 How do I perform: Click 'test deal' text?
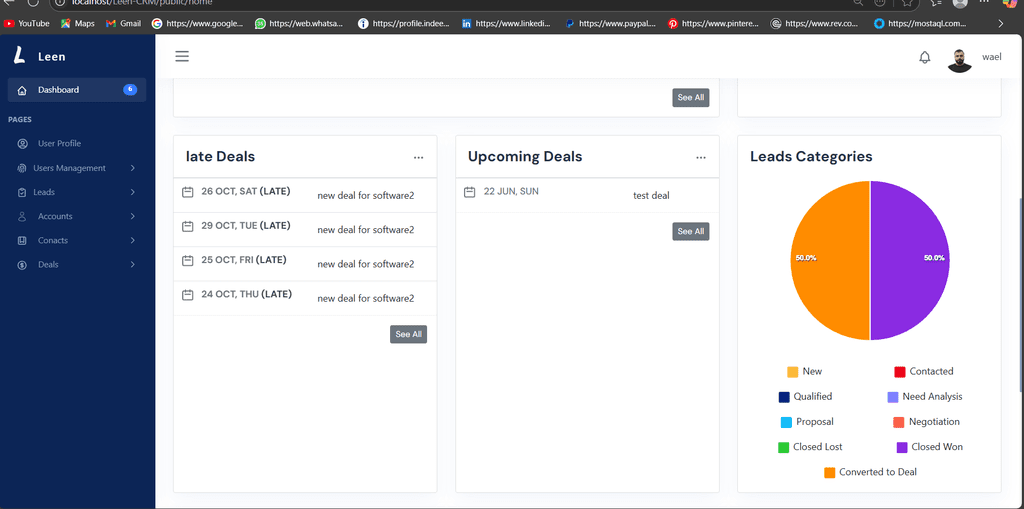click(x=651, y=195)
